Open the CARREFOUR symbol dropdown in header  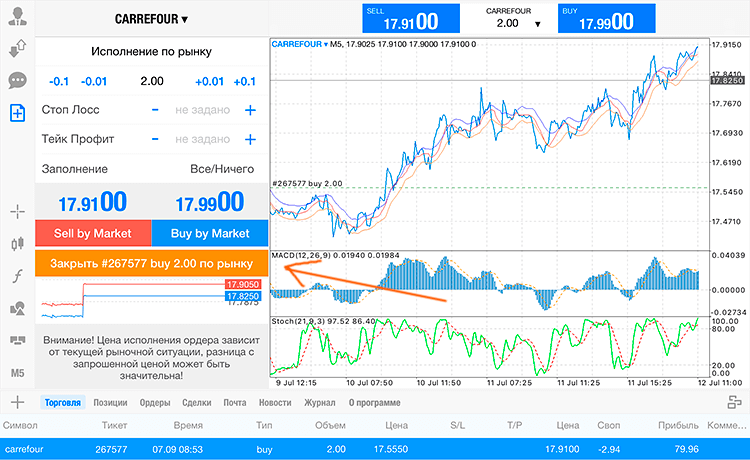tap(151, 19)
